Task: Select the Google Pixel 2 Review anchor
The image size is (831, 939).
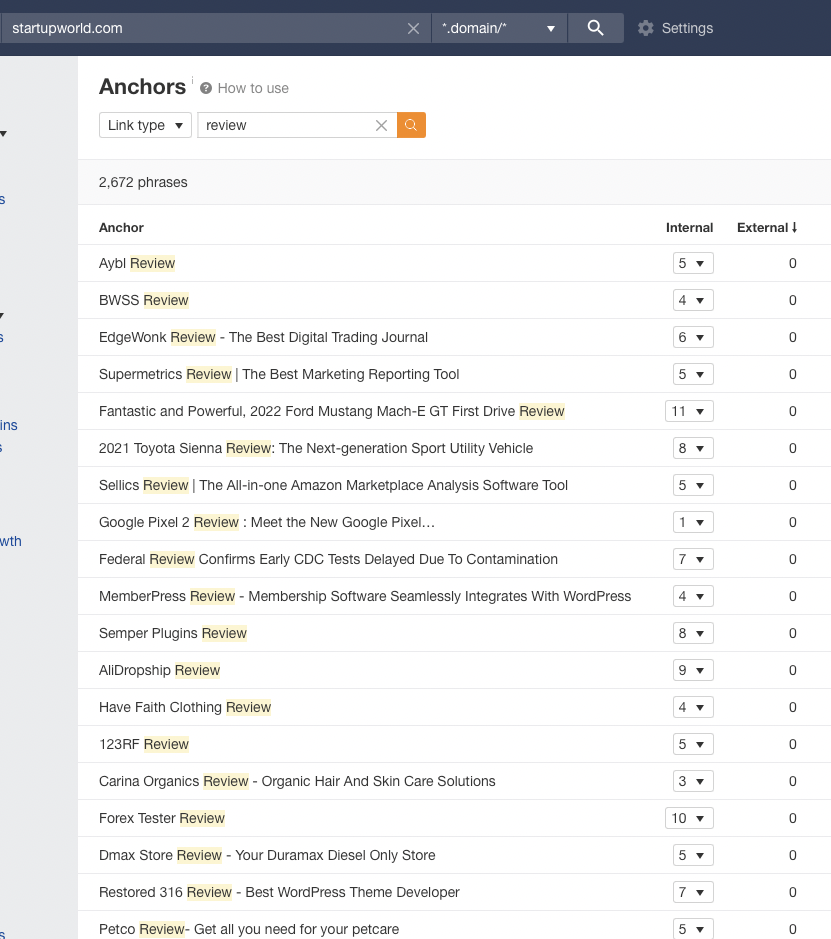Action: [267, 522]
